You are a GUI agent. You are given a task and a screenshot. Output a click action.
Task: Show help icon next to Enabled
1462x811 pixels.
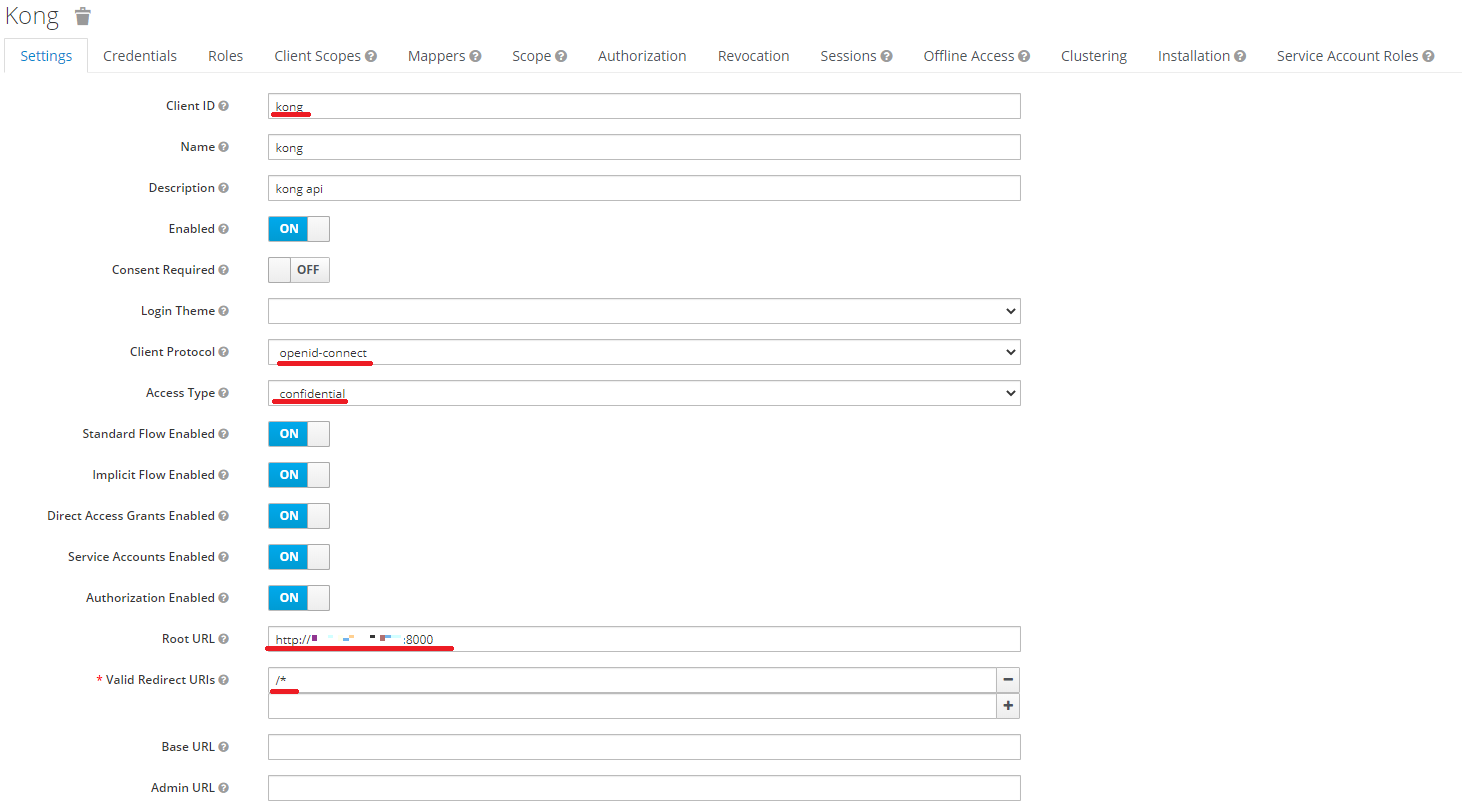[224, 229]
